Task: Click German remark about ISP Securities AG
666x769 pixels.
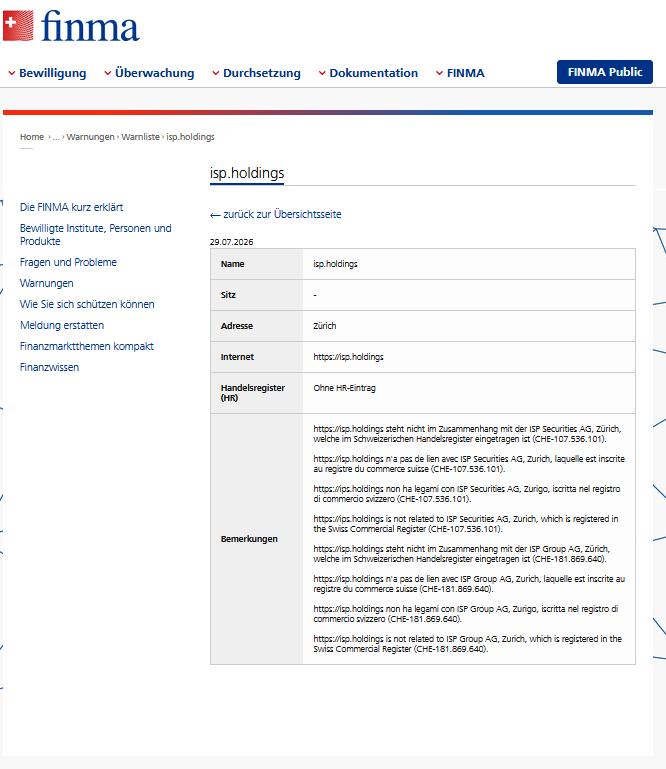Action: 467,434
